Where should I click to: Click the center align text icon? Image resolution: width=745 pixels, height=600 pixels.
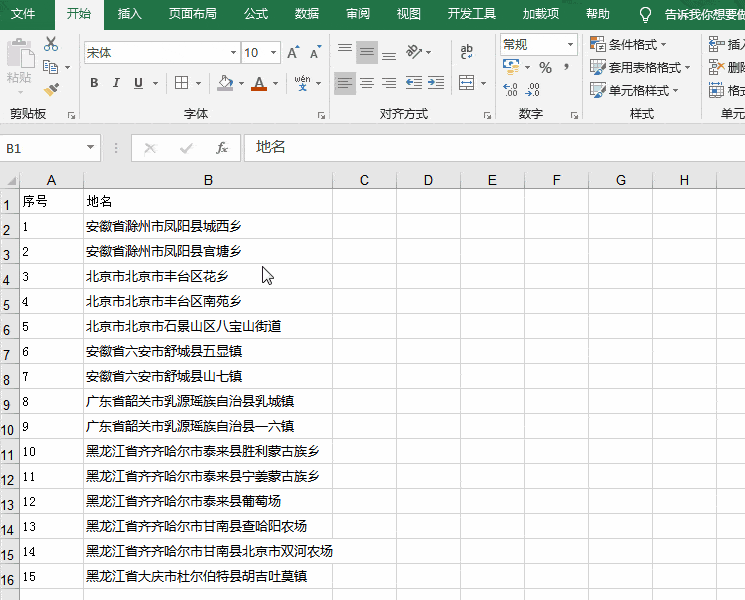(x=367, y=84)
